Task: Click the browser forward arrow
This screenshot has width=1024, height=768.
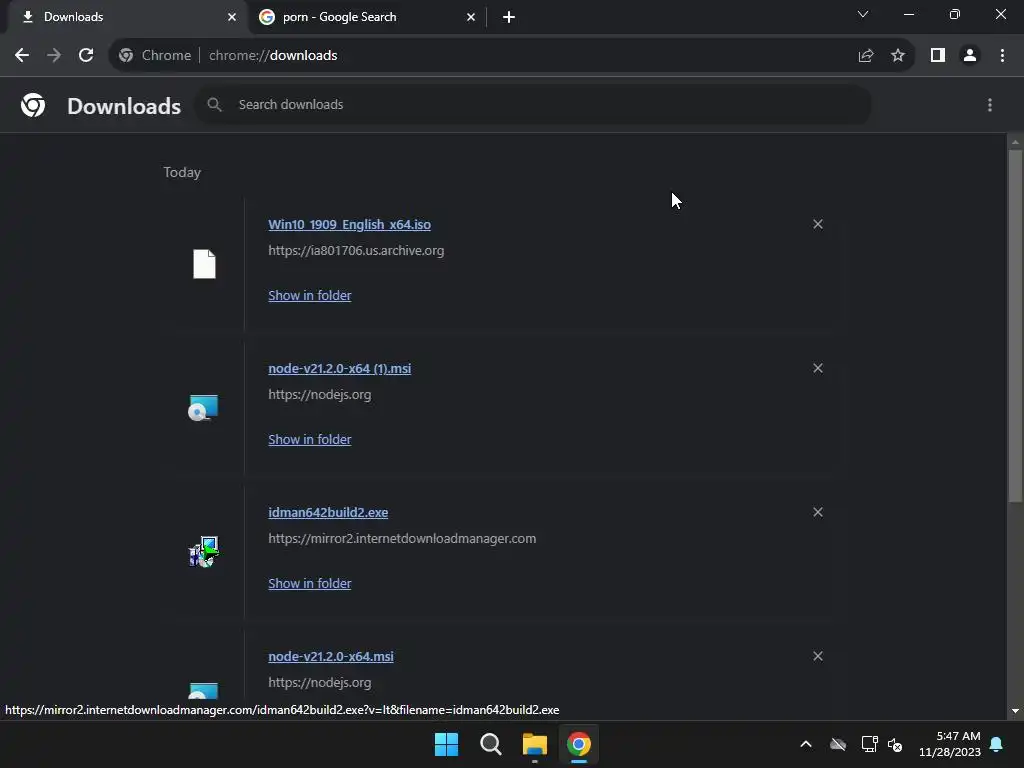Action: click(54, 56)
